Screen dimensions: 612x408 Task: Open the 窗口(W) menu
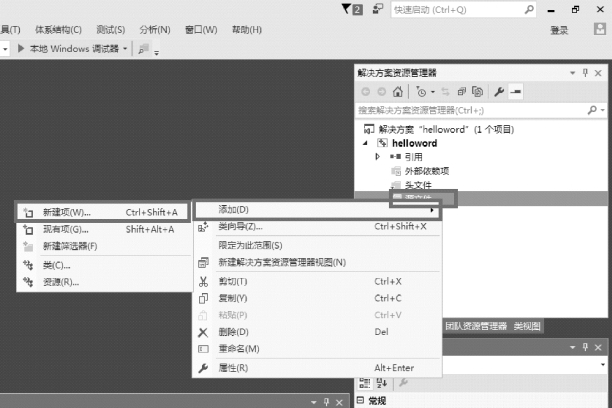(x=201, y=30)
